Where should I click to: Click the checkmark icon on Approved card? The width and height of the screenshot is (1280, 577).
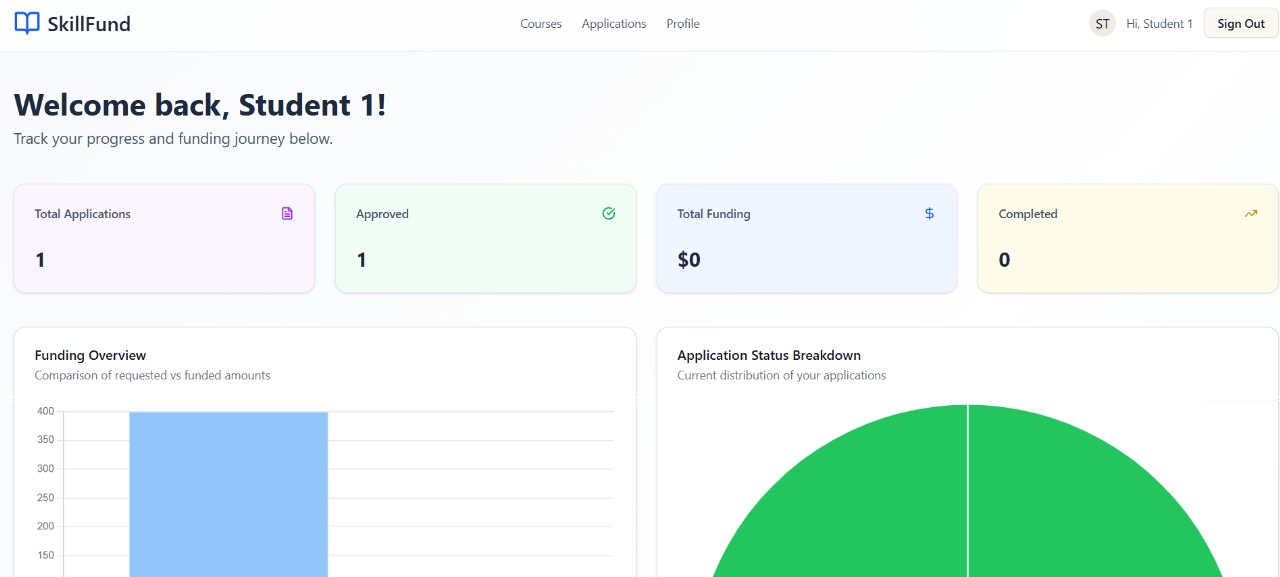tap(609, 213)
